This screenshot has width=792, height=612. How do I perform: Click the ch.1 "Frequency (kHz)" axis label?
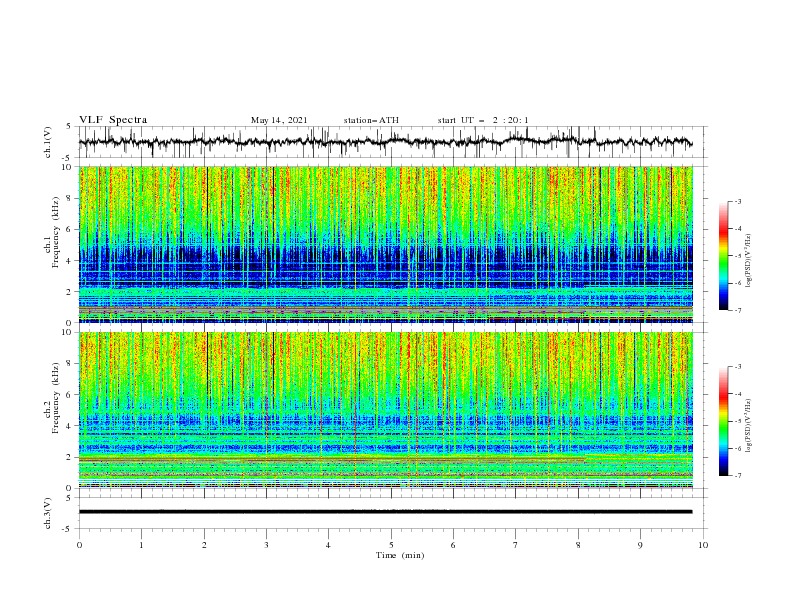[57, 231]
